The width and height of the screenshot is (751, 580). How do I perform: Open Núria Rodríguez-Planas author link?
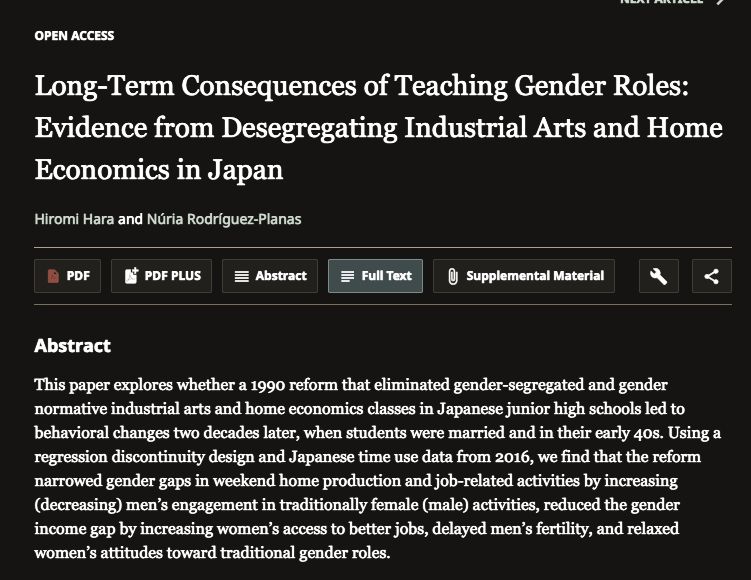[x=224, y=219]
